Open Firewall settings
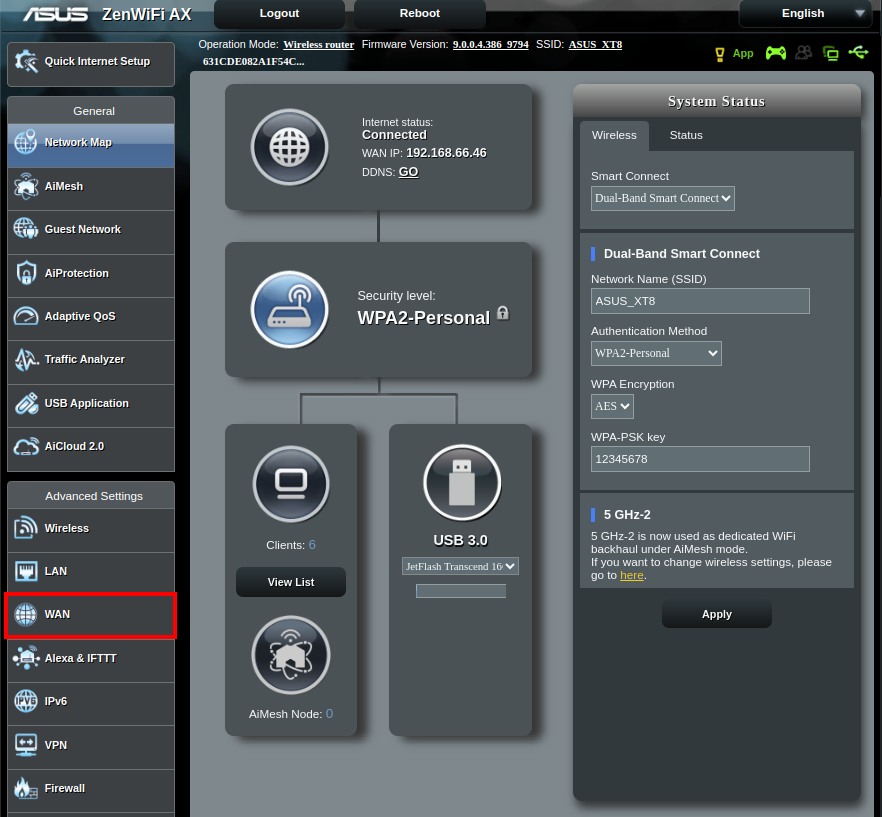The height and width of the screenshot is (817, 882). coord(91,790)
